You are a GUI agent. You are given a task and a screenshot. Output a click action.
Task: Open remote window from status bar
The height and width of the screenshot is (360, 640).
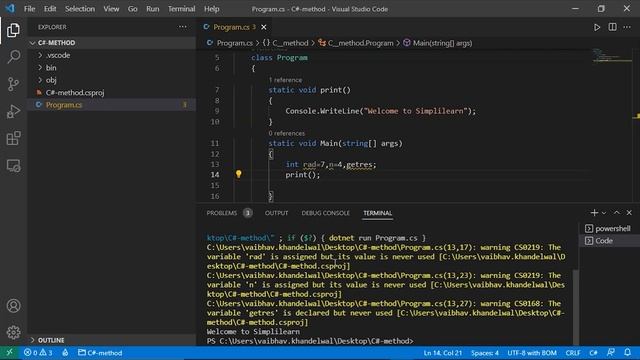tap(9, 353)
